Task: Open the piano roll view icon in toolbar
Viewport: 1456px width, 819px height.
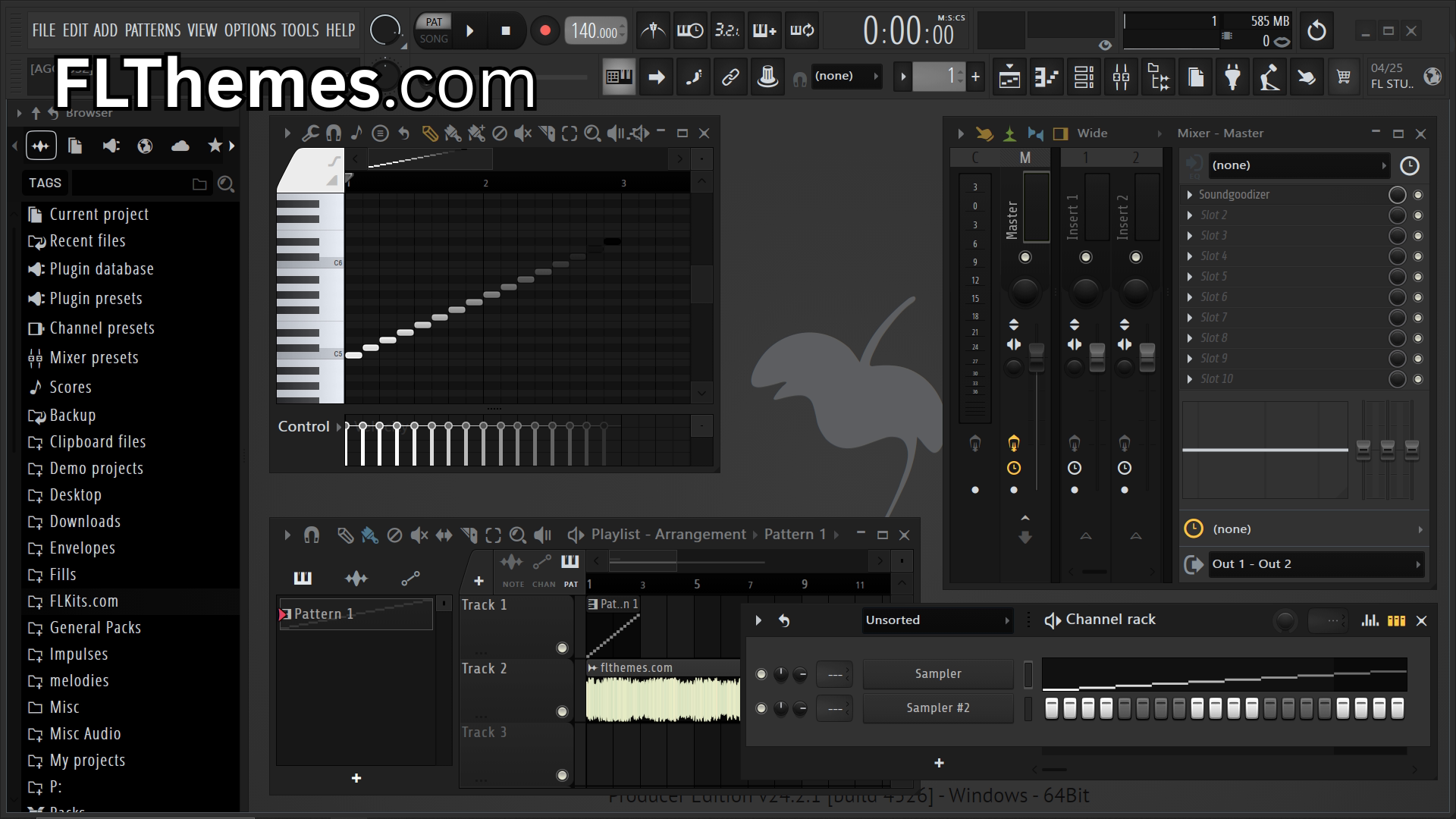Action: tap(1046, 77)
